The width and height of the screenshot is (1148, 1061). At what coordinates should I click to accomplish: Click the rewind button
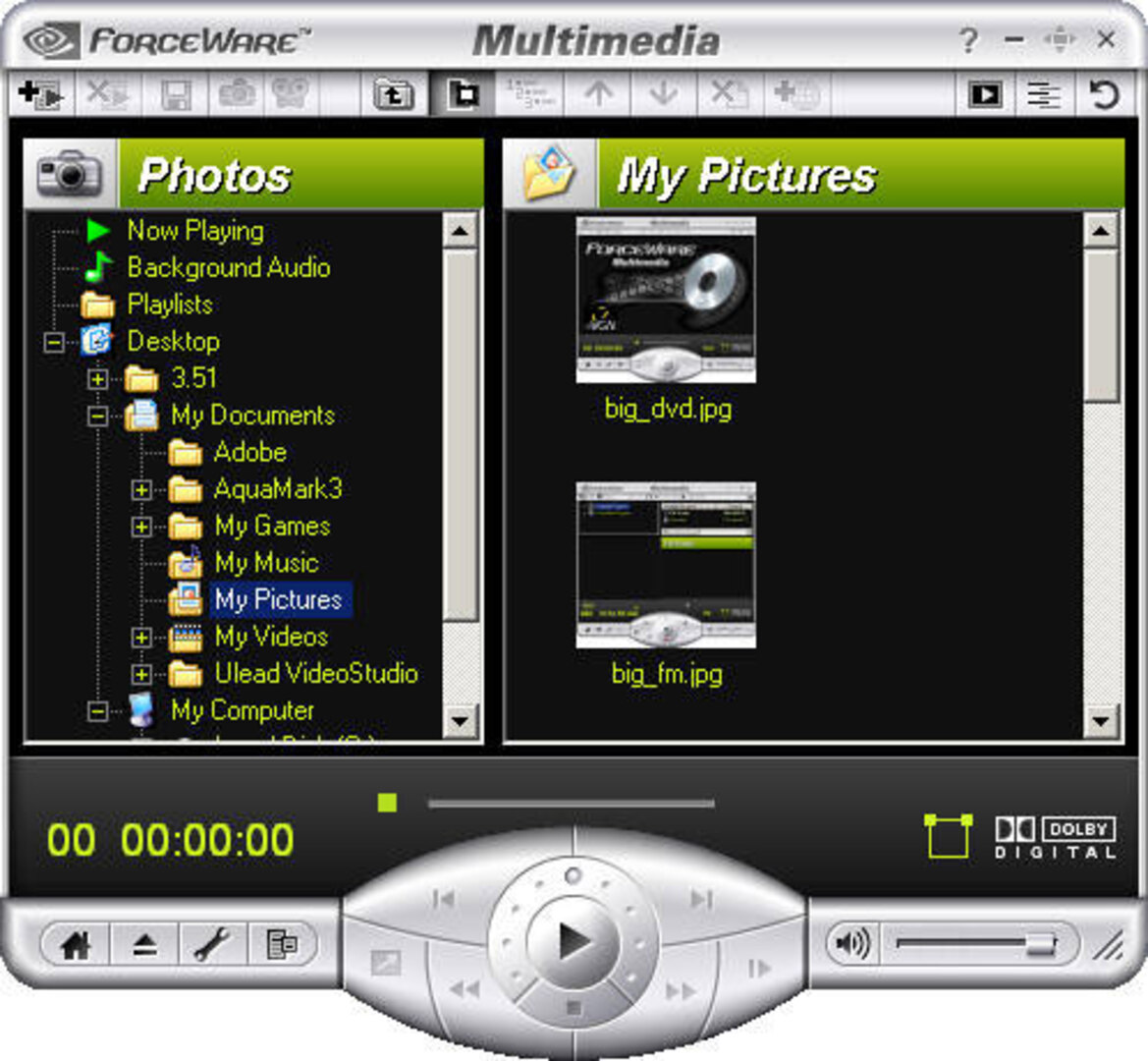click(465, 989)
